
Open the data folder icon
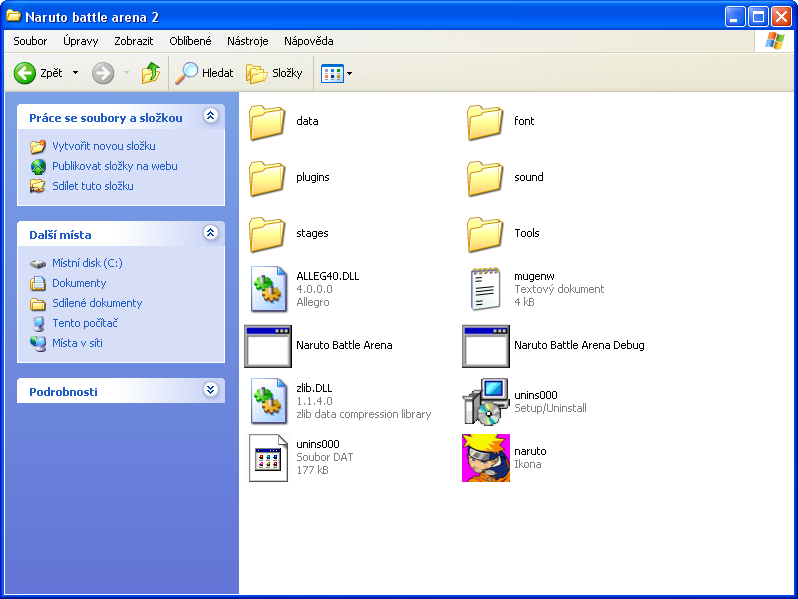click(267, 122)
